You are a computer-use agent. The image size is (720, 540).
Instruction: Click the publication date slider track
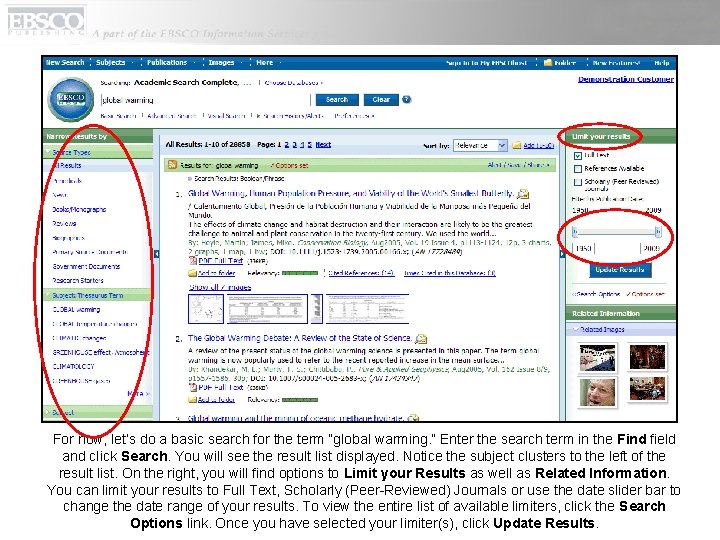617,232
